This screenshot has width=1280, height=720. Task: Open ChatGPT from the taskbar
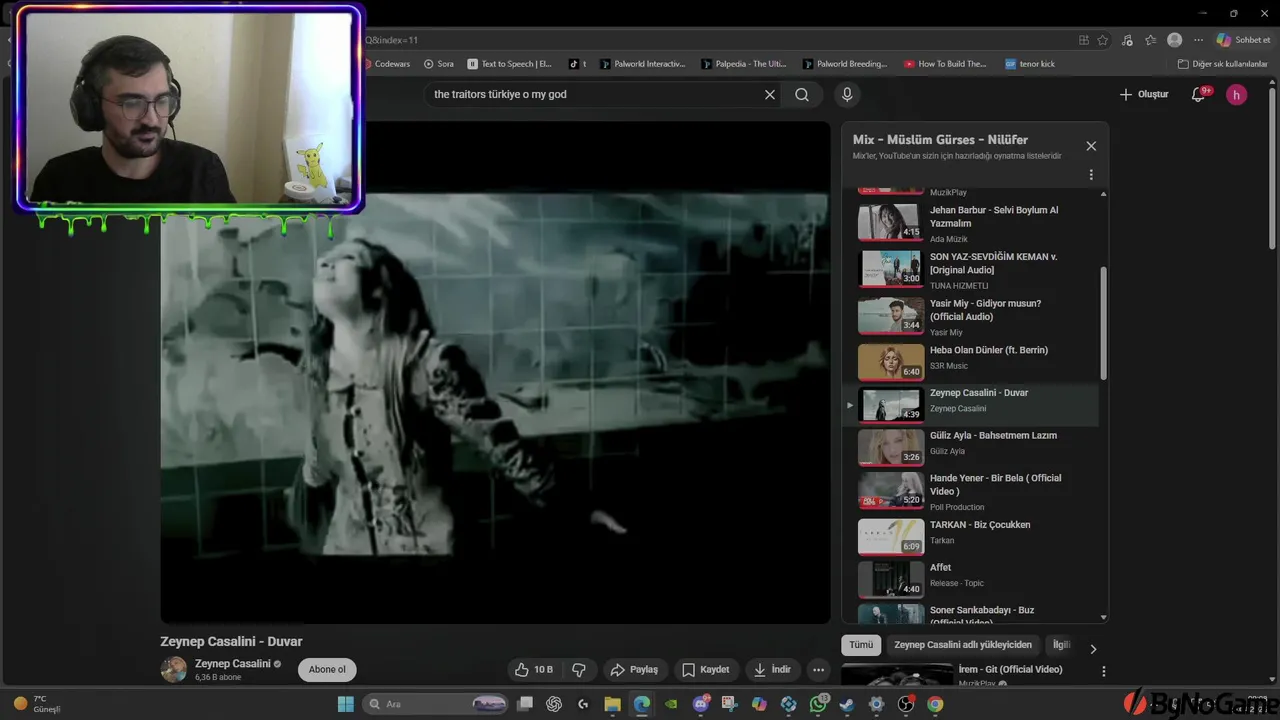(554, 704)
